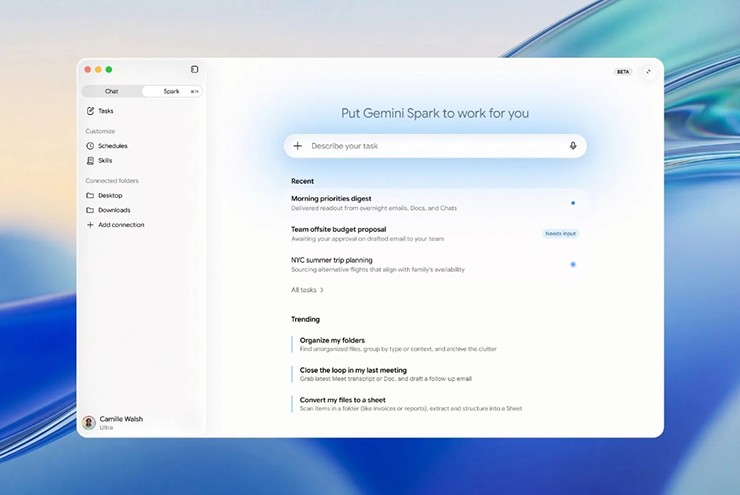Click the BETA badge at top right
This screenshot has height=495, width=740.
pos(623,72)
